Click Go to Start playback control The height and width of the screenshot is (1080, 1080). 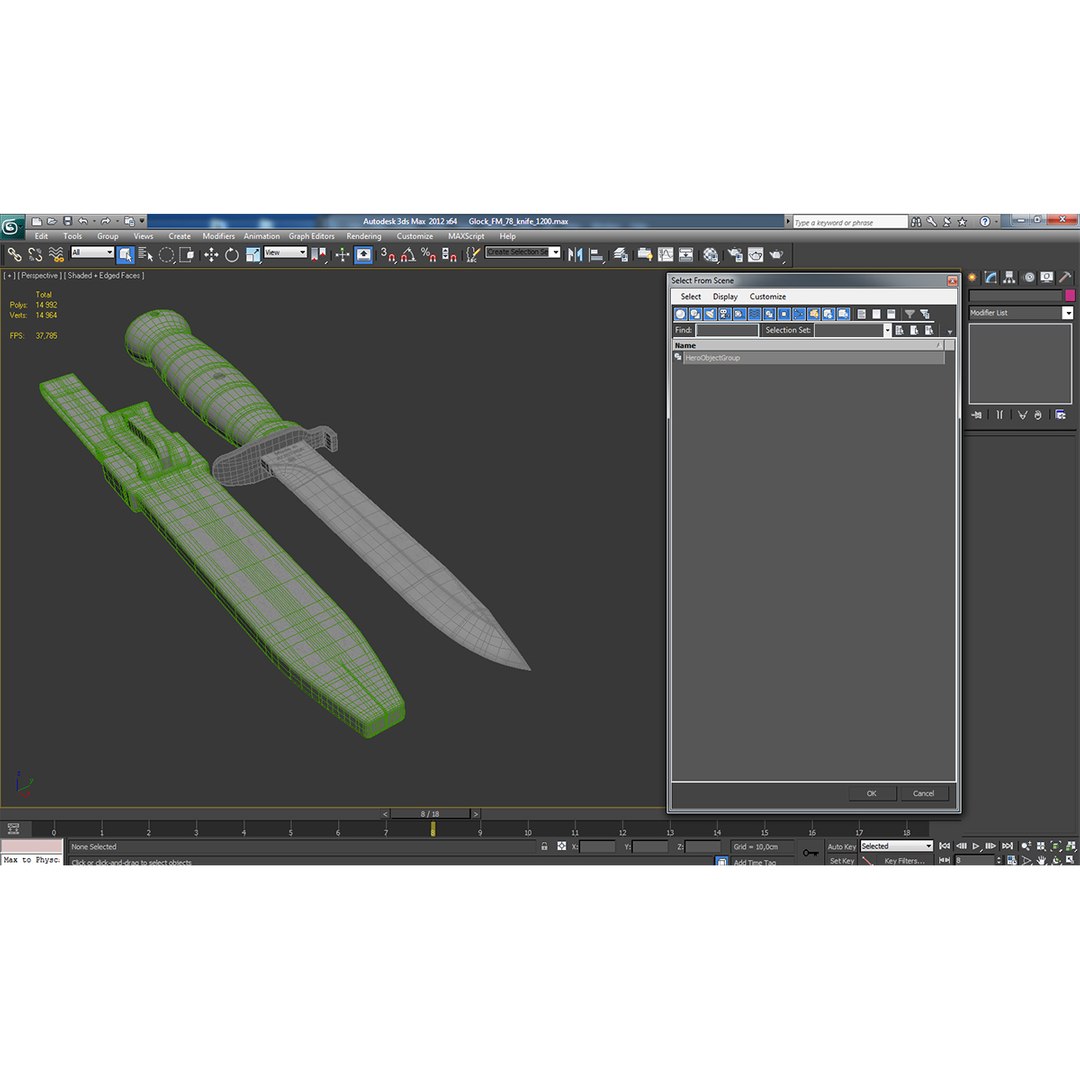945,847
